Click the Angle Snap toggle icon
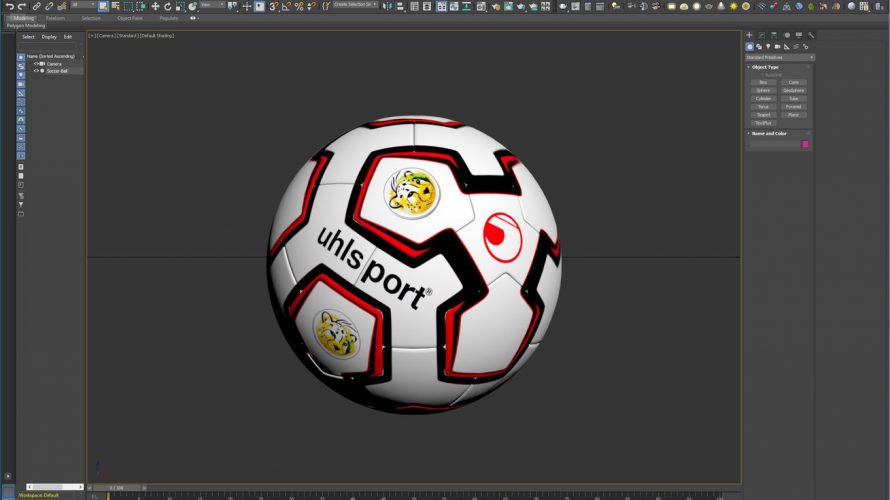This screenshot has width=890, height=500. [x=285, y=6]
